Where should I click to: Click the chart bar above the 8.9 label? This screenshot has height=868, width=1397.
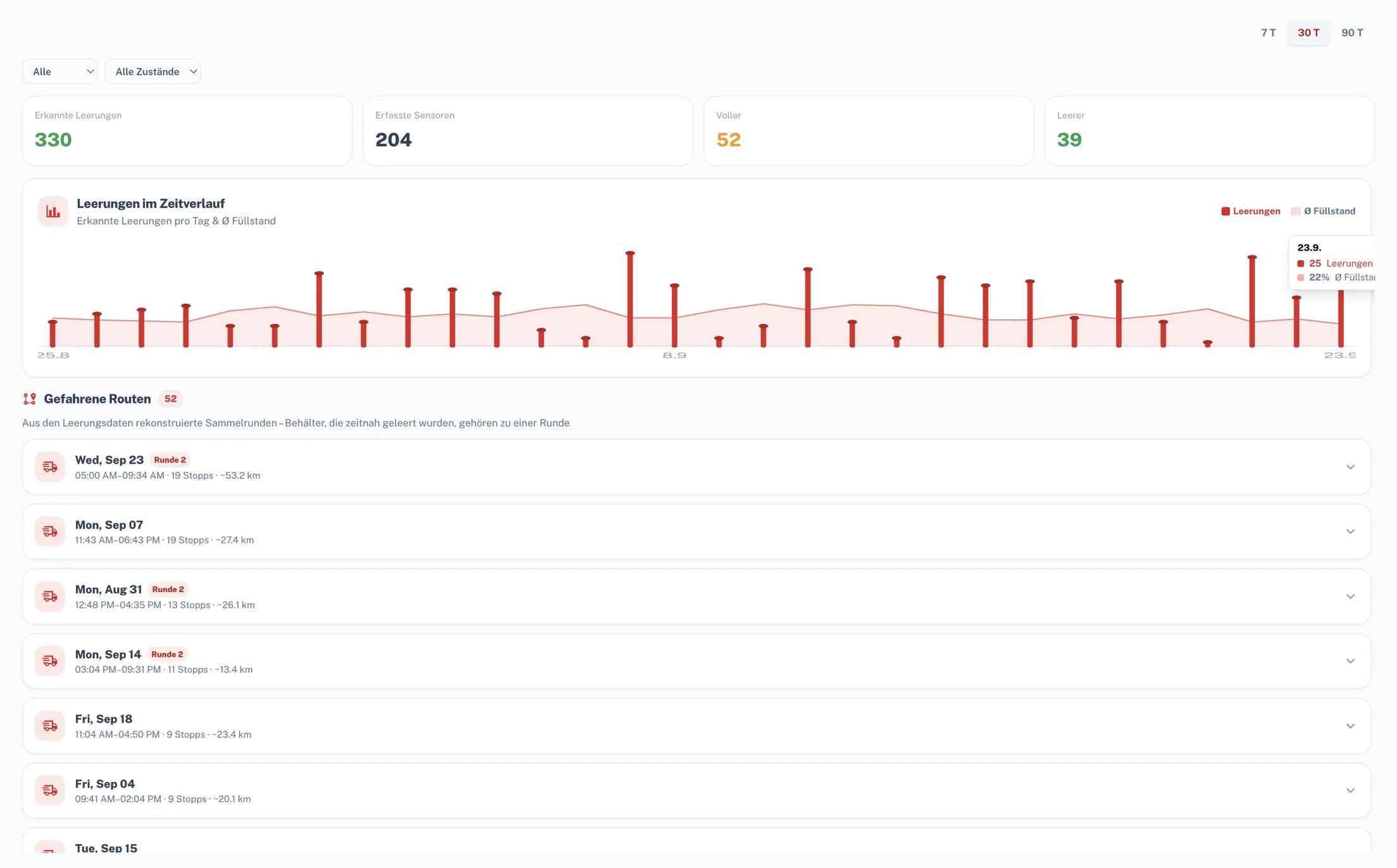coord(674,316)
